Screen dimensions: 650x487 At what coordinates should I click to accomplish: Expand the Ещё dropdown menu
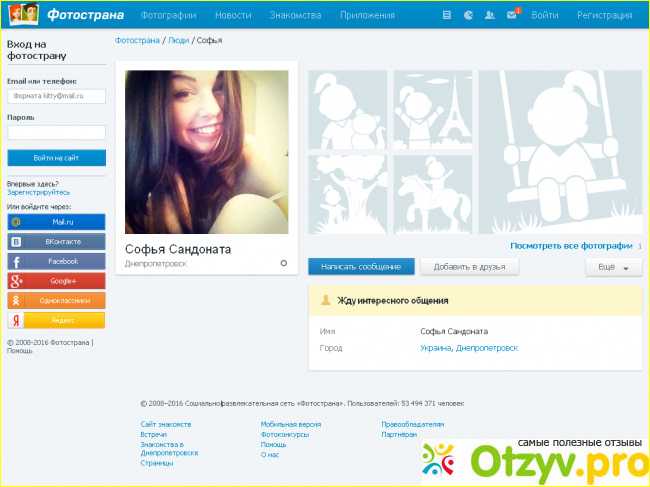(x=613, y=268)
